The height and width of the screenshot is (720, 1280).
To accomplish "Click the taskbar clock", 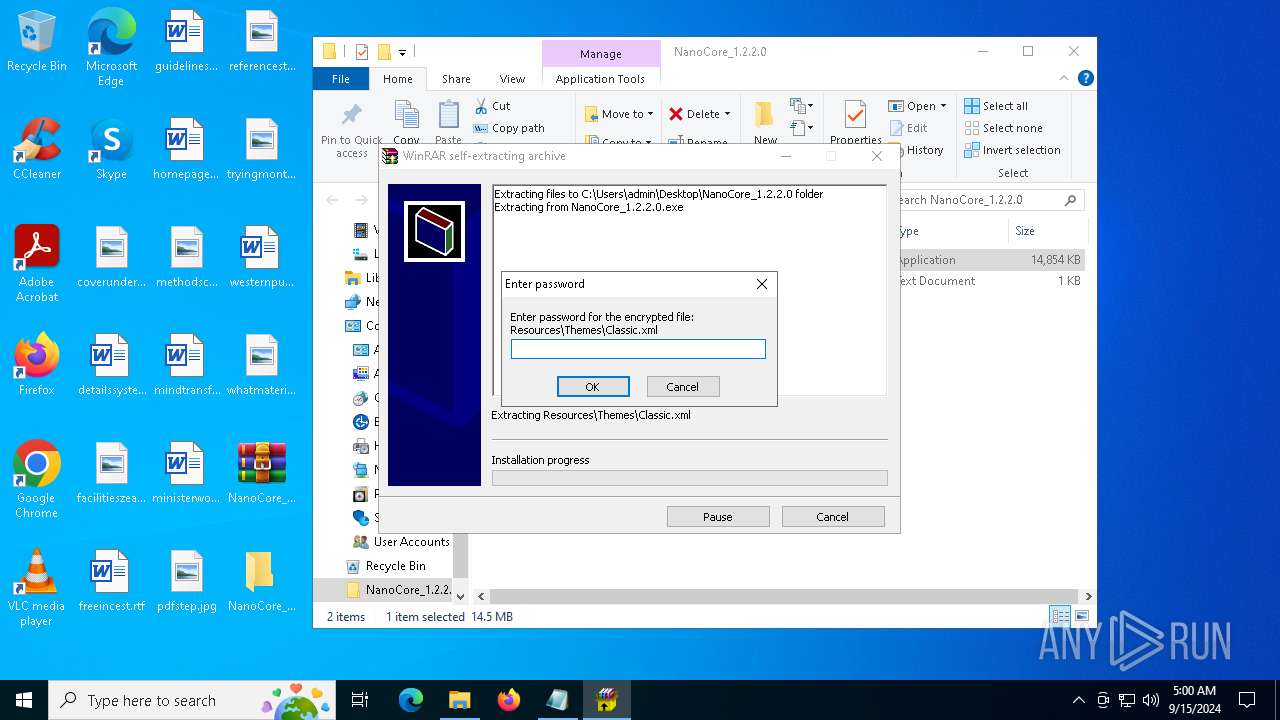I will 1194,700.
